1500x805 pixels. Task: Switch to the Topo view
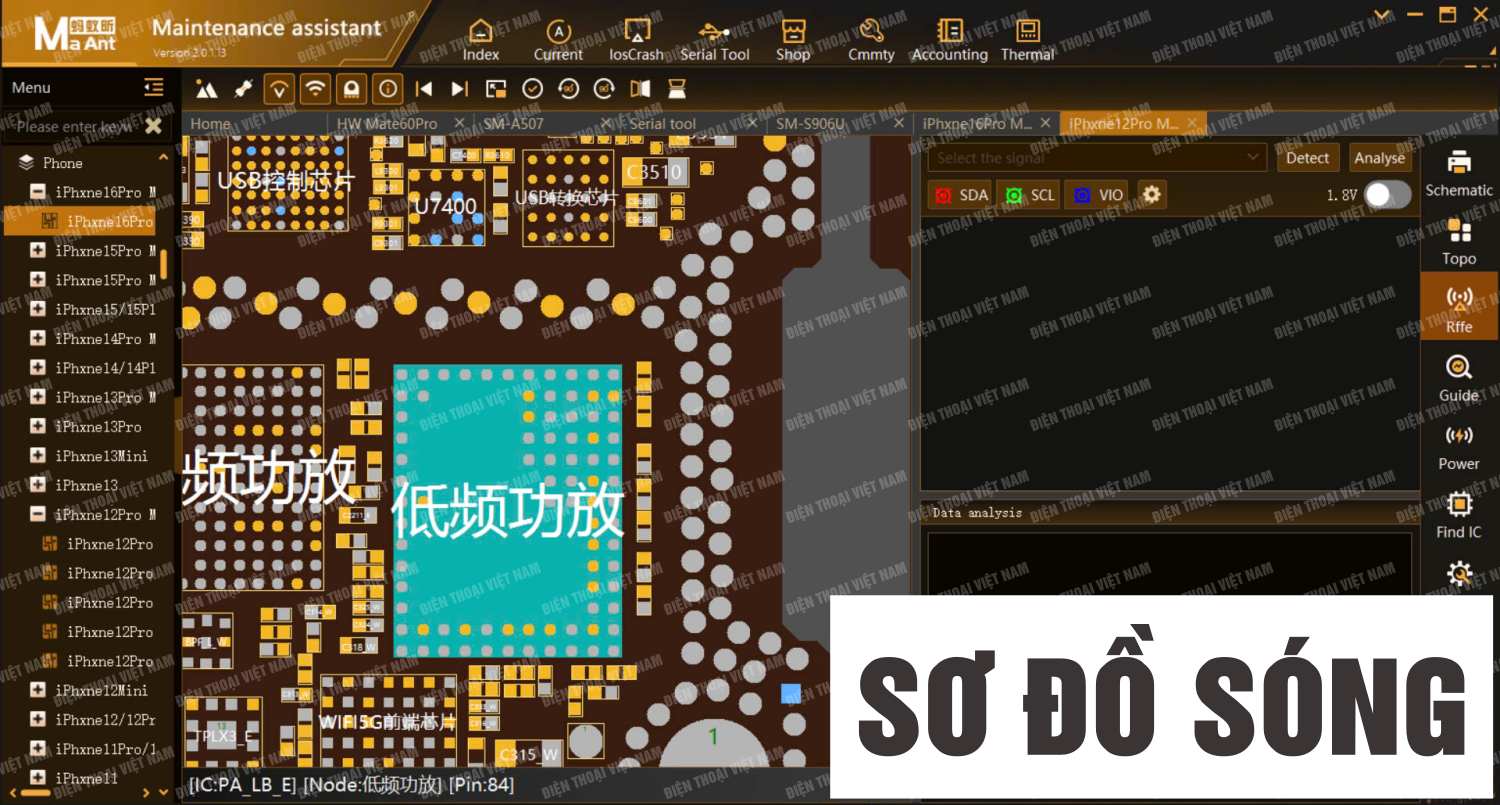point(1459,241)
